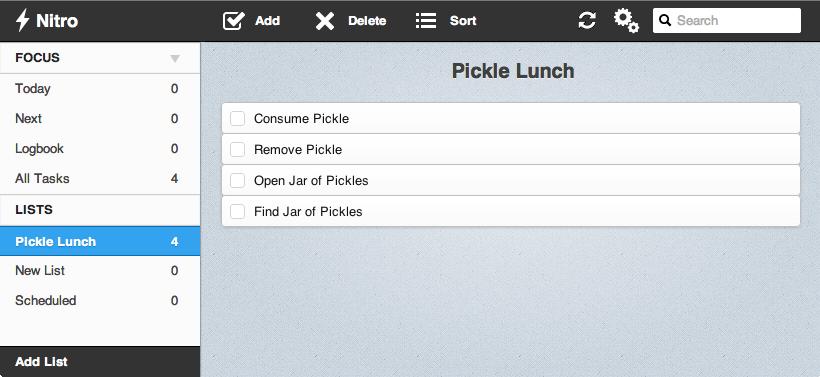Click the Add task checkmark icon
Viewport: 820px width, 377px height.
234,21
